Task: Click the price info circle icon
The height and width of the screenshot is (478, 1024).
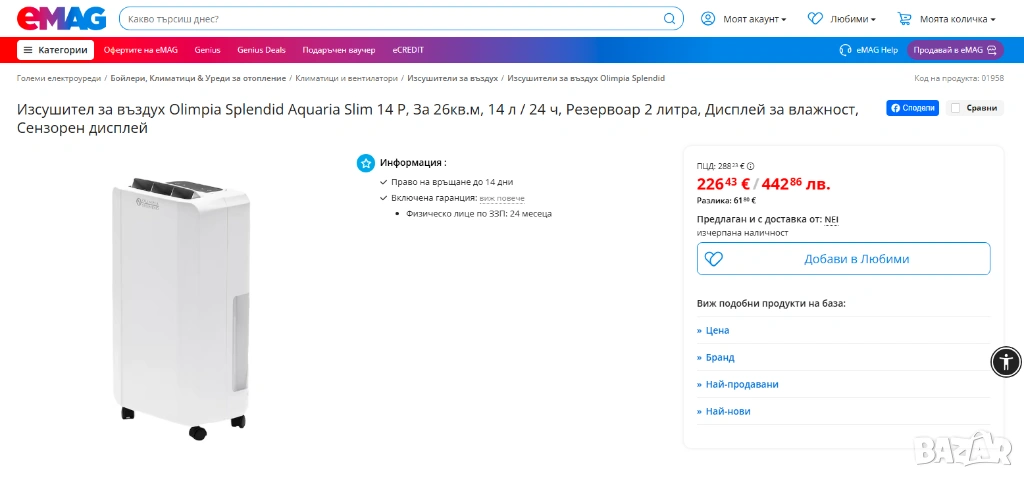Action: click(x=751, y=166)
